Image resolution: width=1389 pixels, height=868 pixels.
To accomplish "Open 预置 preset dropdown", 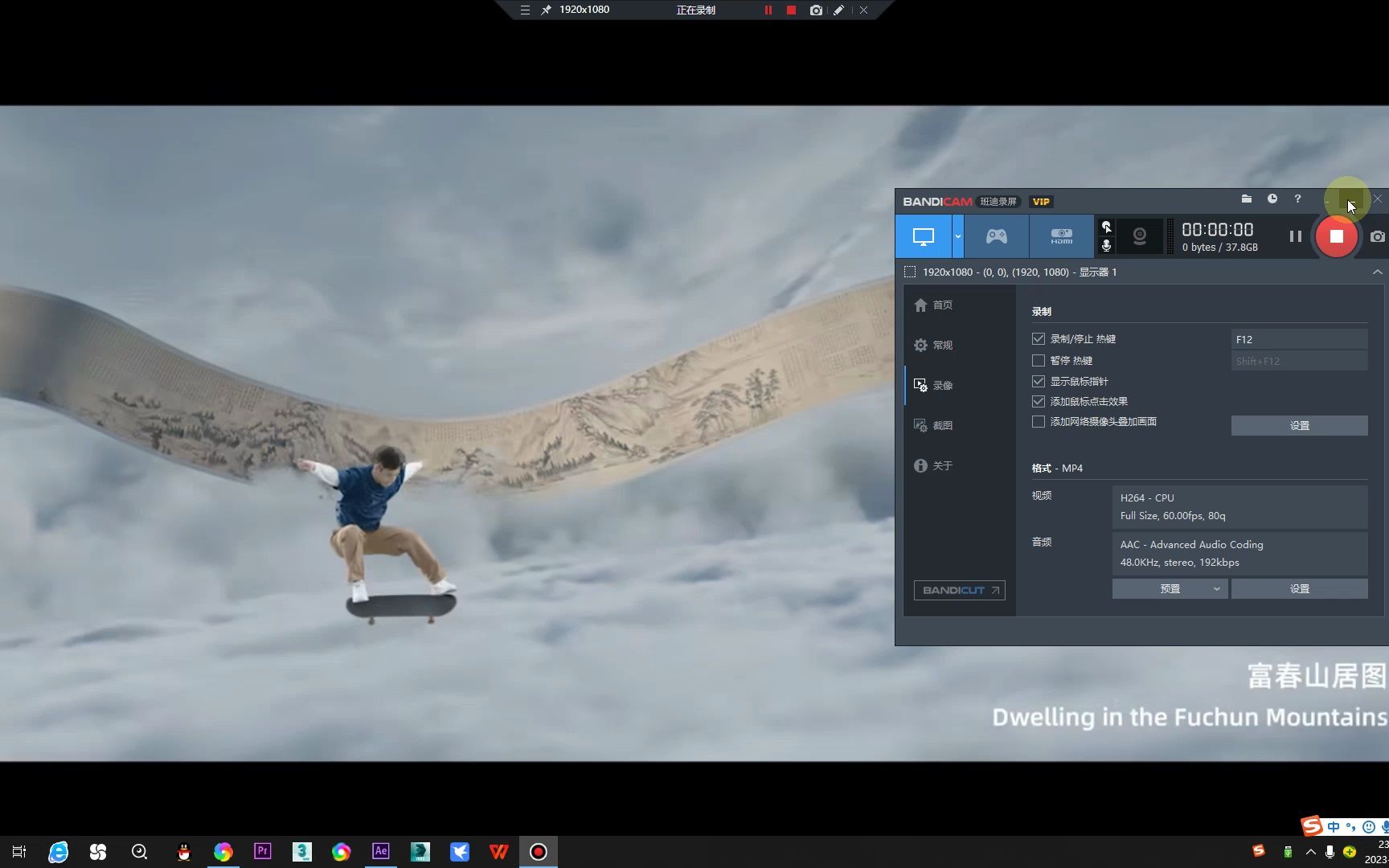I will coord(1170,589).
